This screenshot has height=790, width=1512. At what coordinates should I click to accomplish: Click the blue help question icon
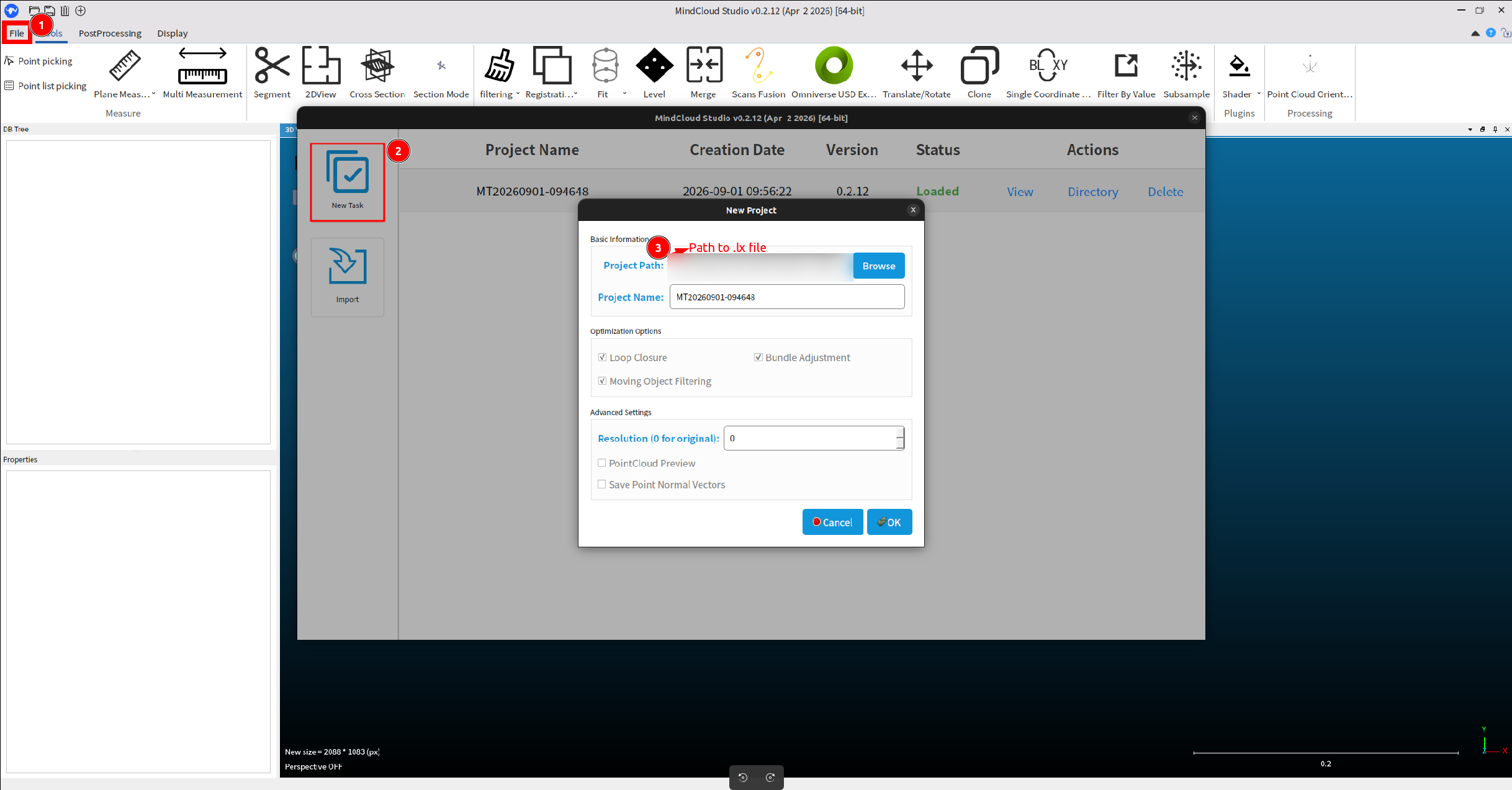click(1490, 33)
